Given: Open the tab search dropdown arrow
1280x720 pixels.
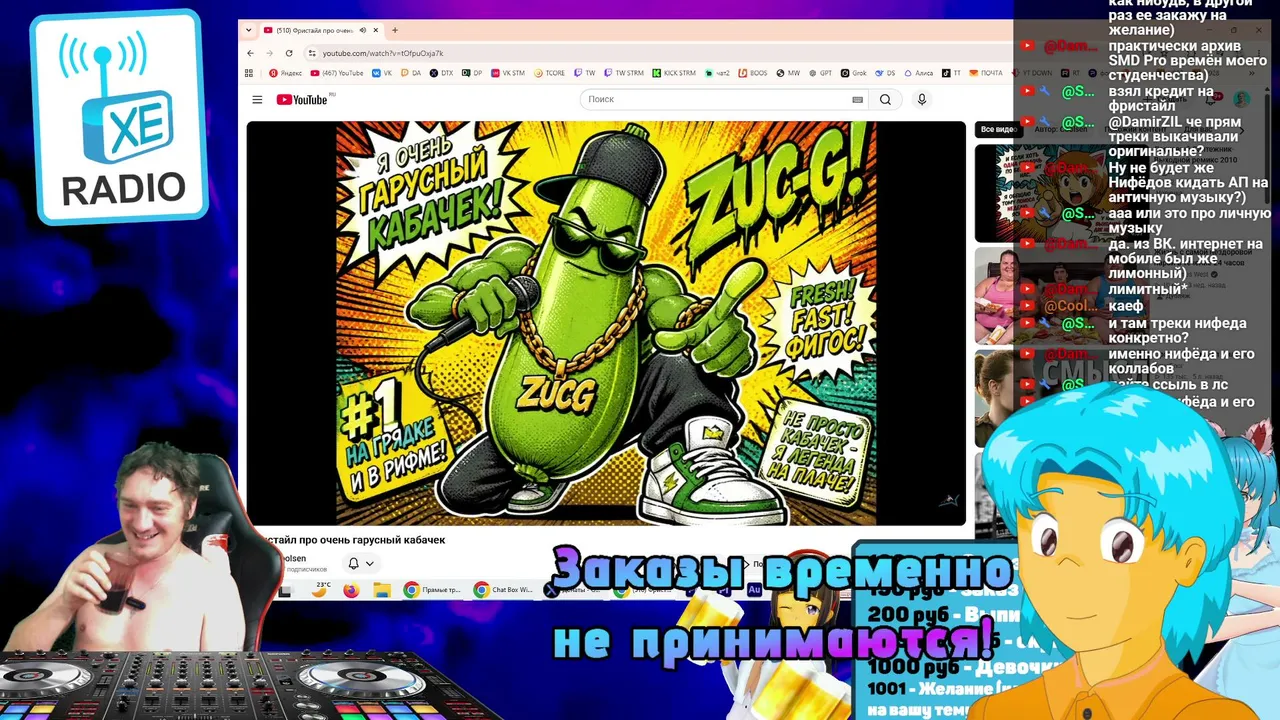Looking at the screenshot, I should click(x=249, y=30).
